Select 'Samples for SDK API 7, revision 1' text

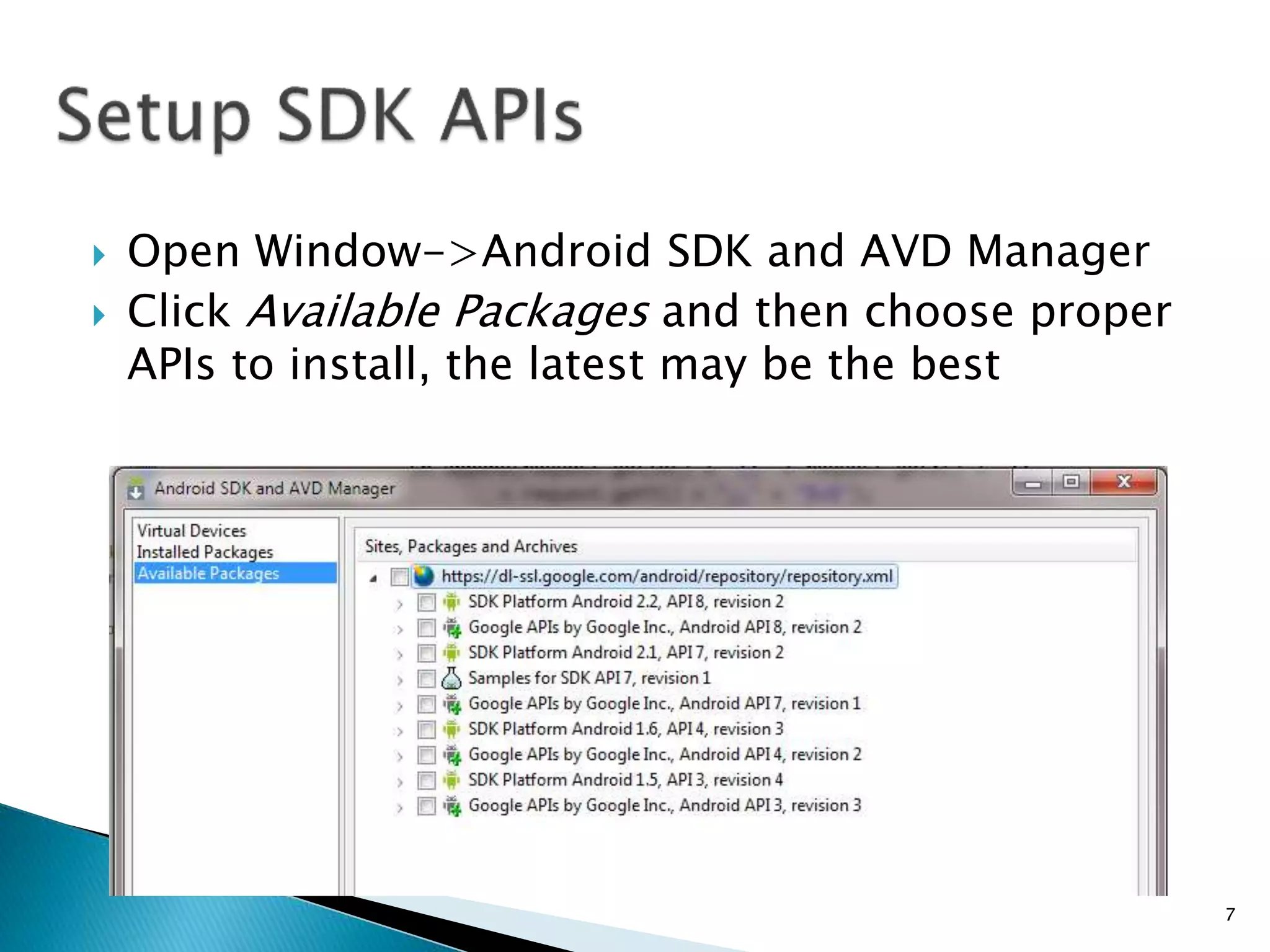(x=589, y=678)
